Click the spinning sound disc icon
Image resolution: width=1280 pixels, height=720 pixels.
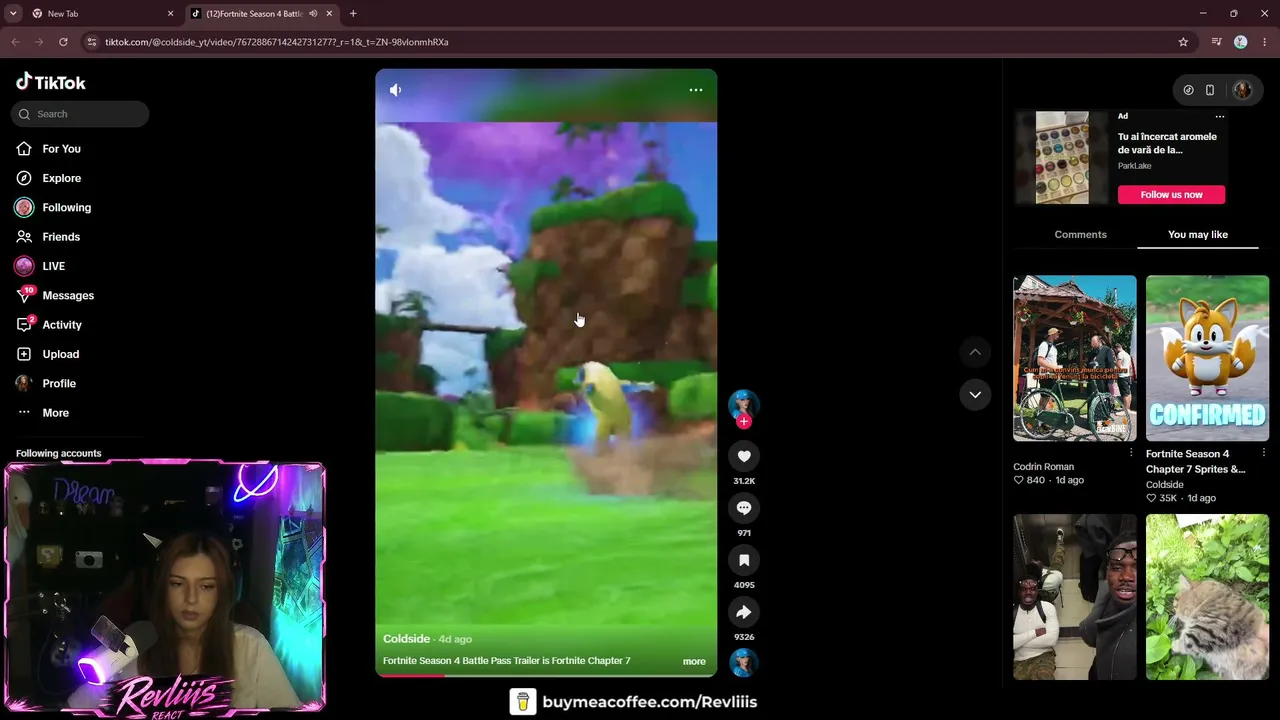click(x=744, y=662)
